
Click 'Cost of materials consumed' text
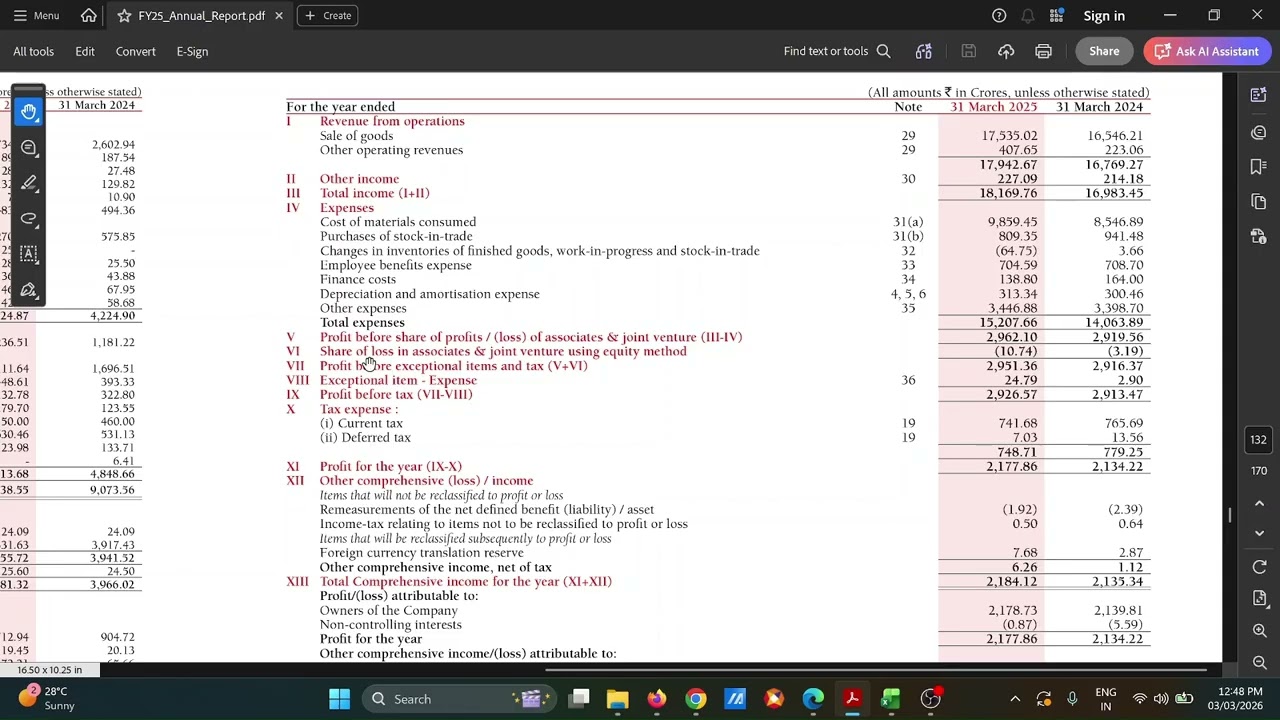398,222
